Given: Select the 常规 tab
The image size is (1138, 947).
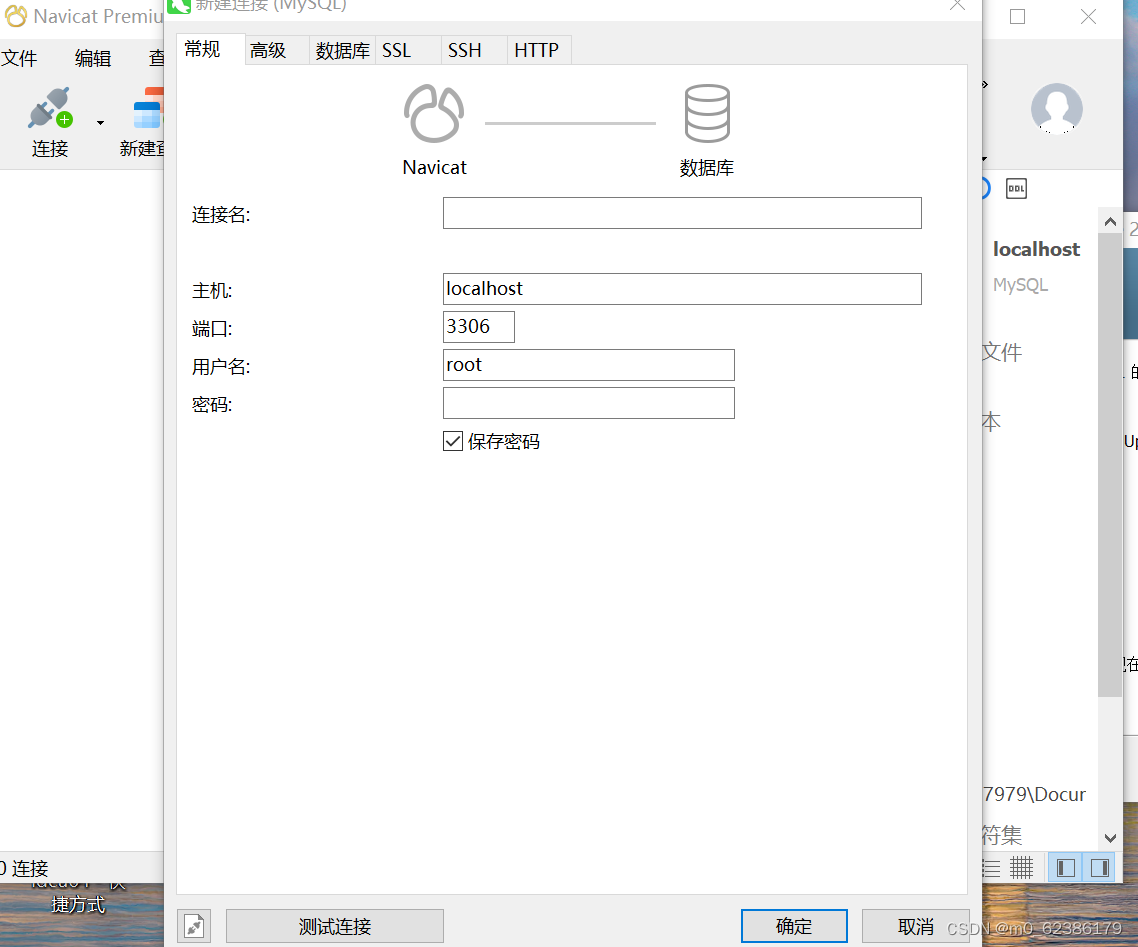Looking at the screenshot, I should [210, 49].
